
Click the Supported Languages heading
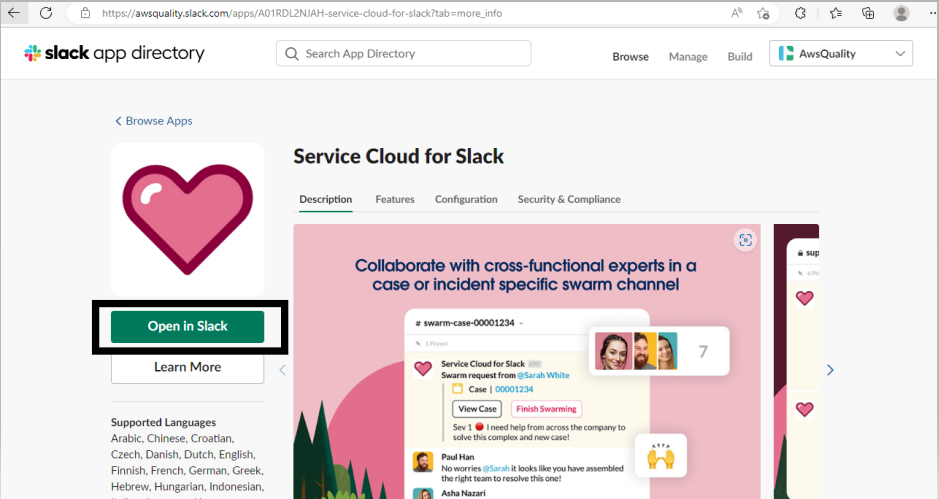[x=163, y=422]
